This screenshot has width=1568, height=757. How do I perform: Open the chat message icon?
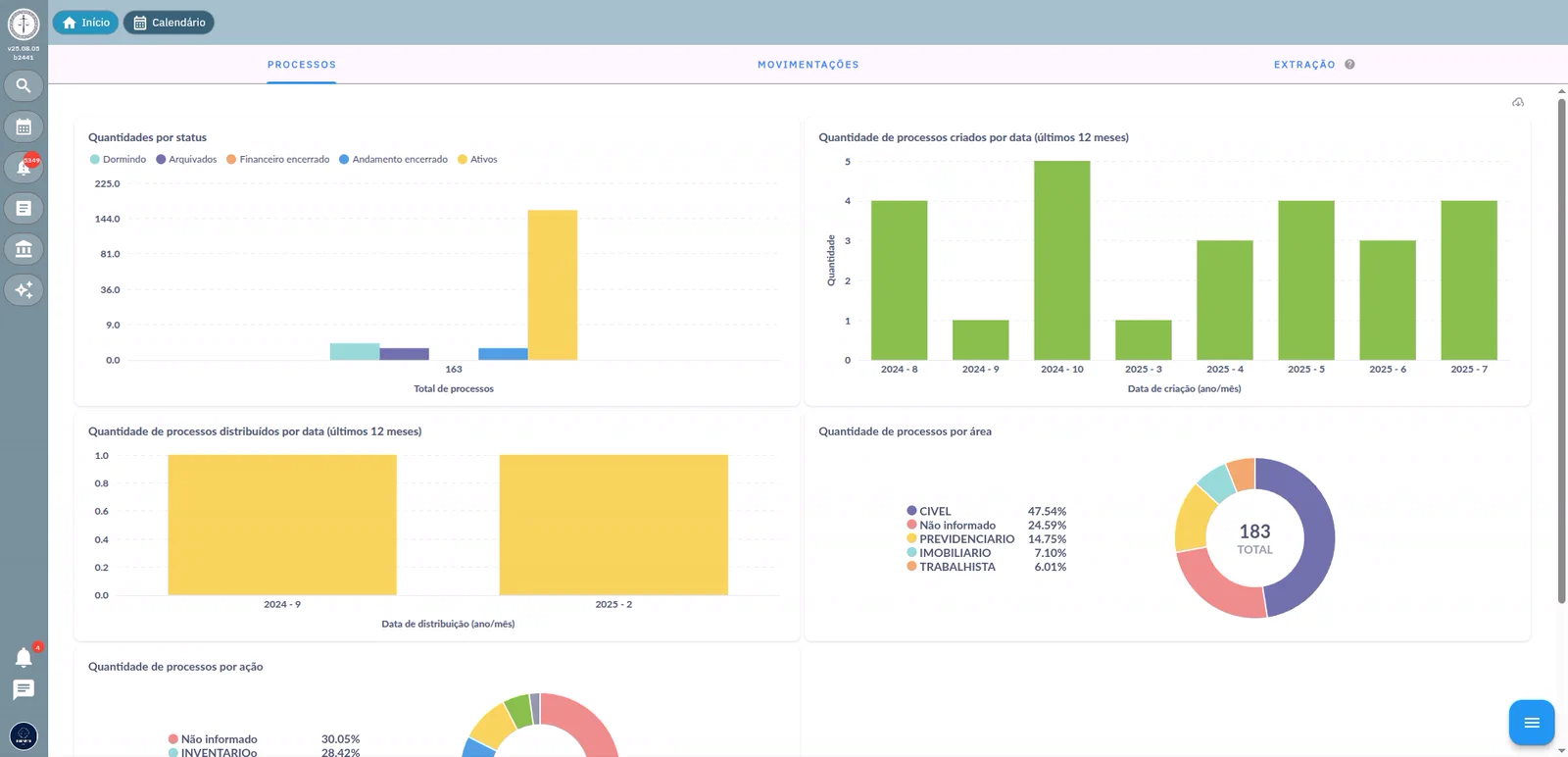tap(24, 689)
